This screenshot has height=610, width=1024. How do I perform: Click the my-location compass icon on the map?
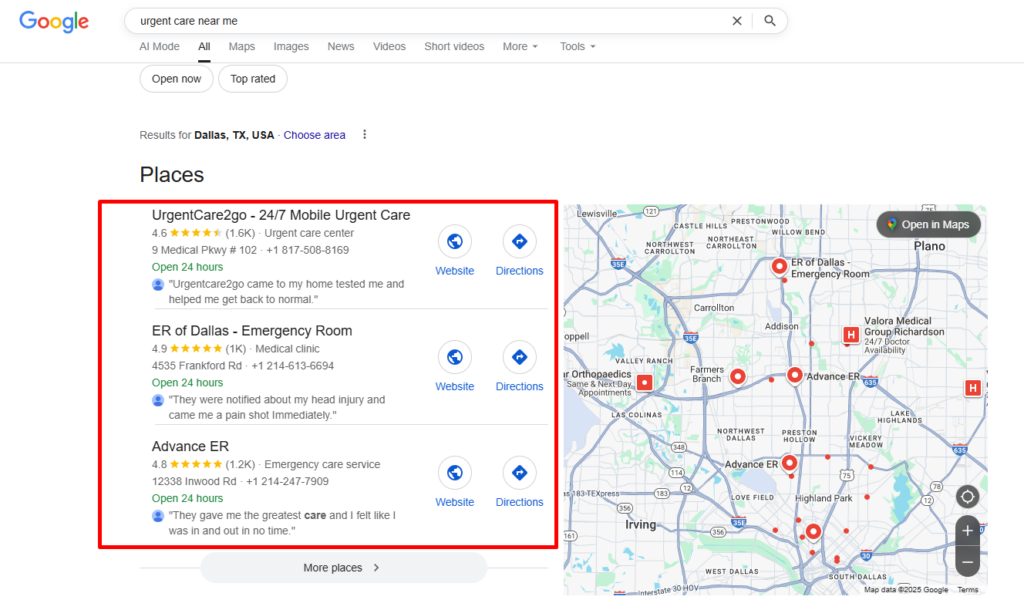[967, 496]
